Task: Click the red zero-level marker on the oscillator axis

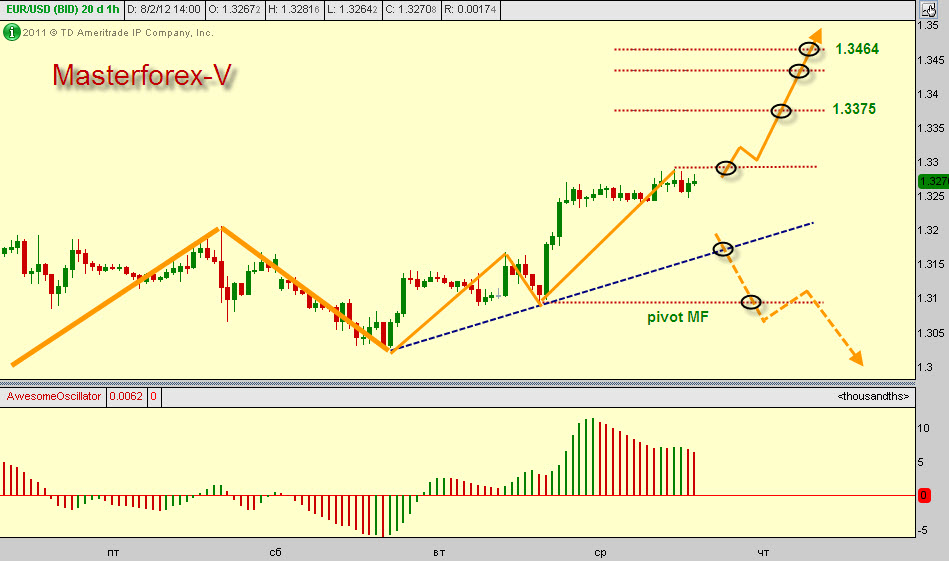Action: 924,495
